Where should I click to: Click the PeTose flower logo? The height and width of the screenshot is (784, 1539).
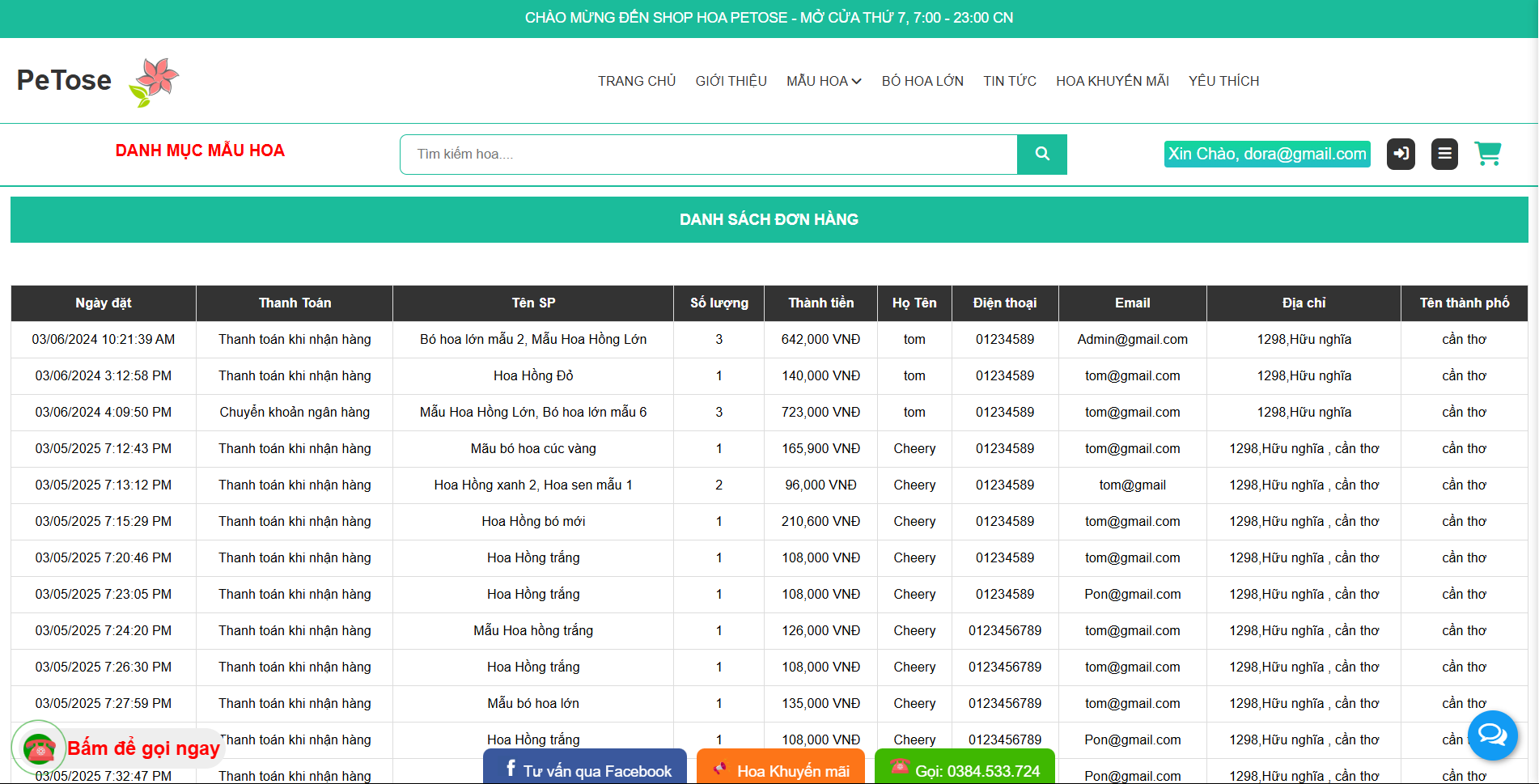point(154,82)
